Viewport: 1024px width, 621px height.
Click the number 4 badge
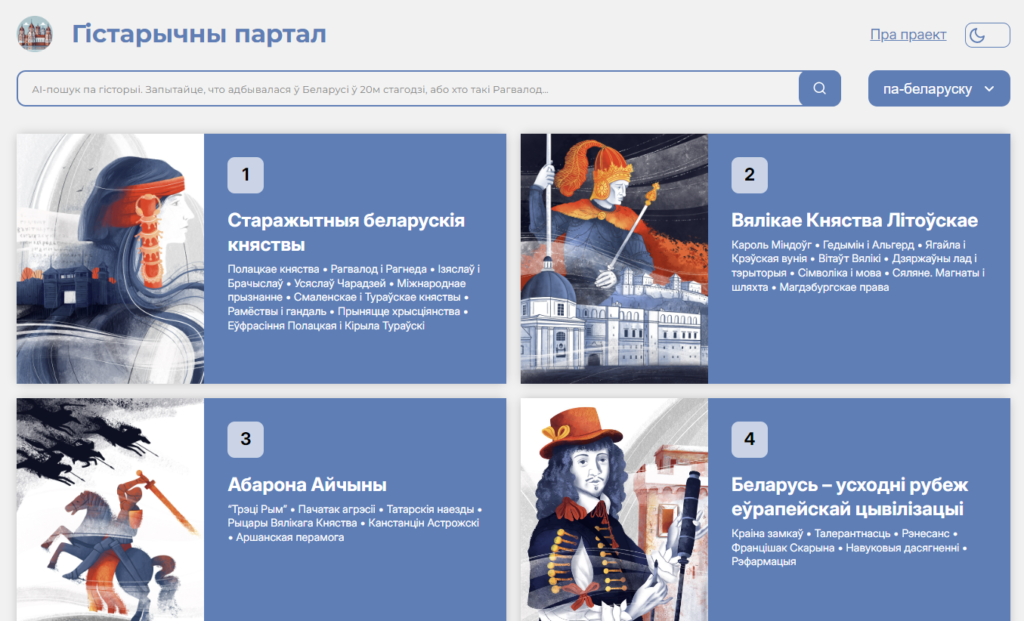click(x=749, y=439)
